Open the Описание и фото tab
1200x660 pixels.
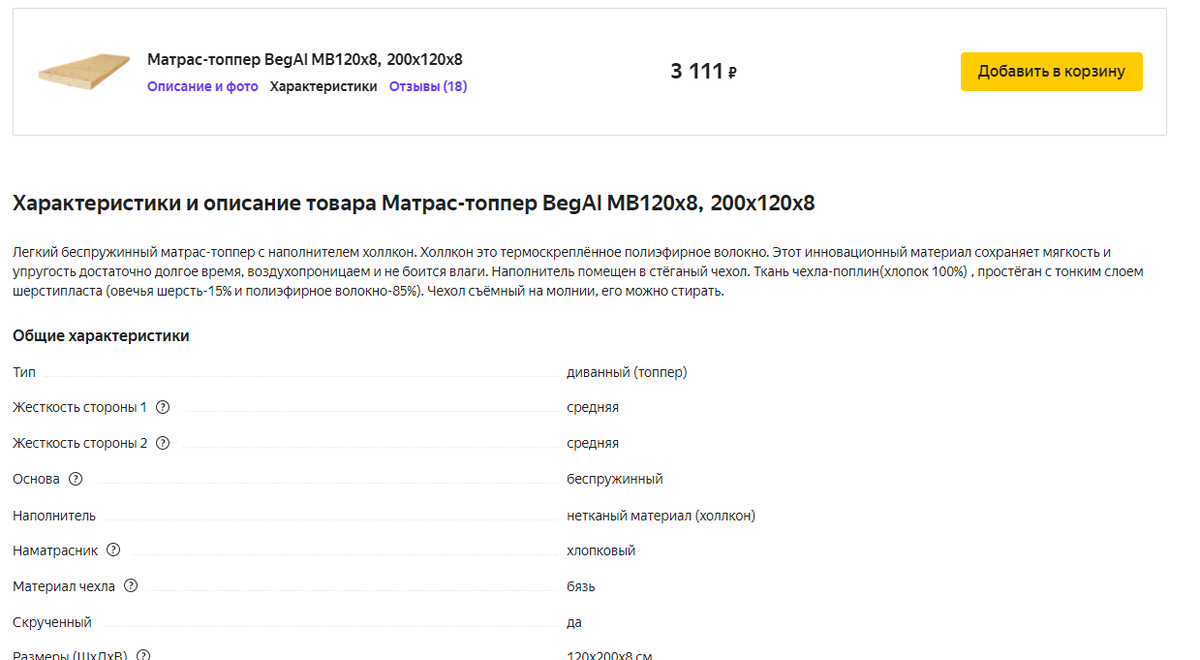tap(202, 86)
